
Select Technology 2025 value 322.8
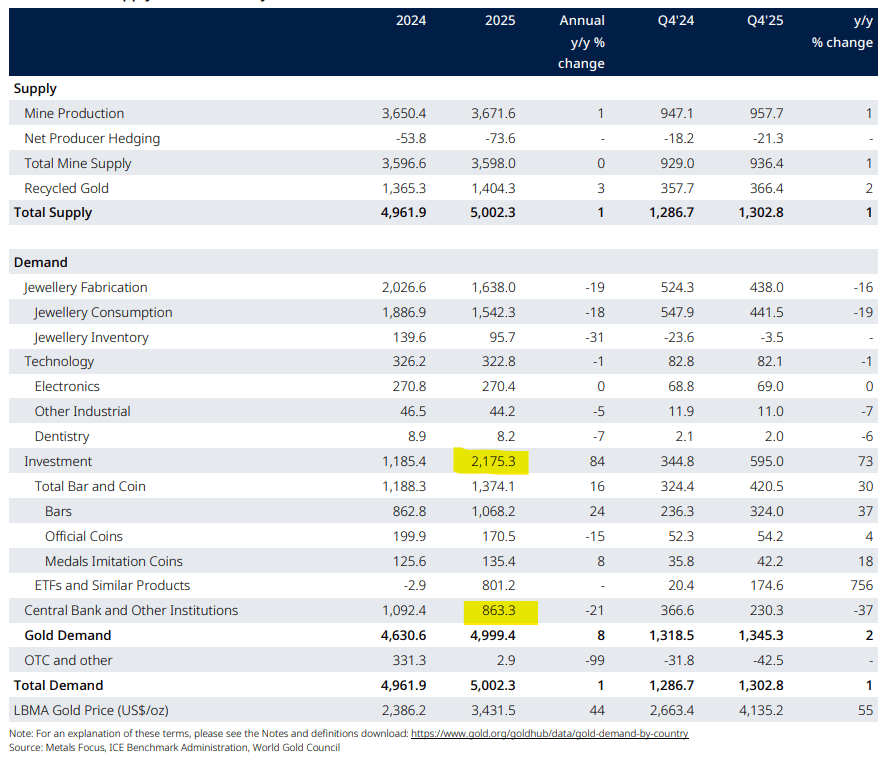click(x=499, y=362)
